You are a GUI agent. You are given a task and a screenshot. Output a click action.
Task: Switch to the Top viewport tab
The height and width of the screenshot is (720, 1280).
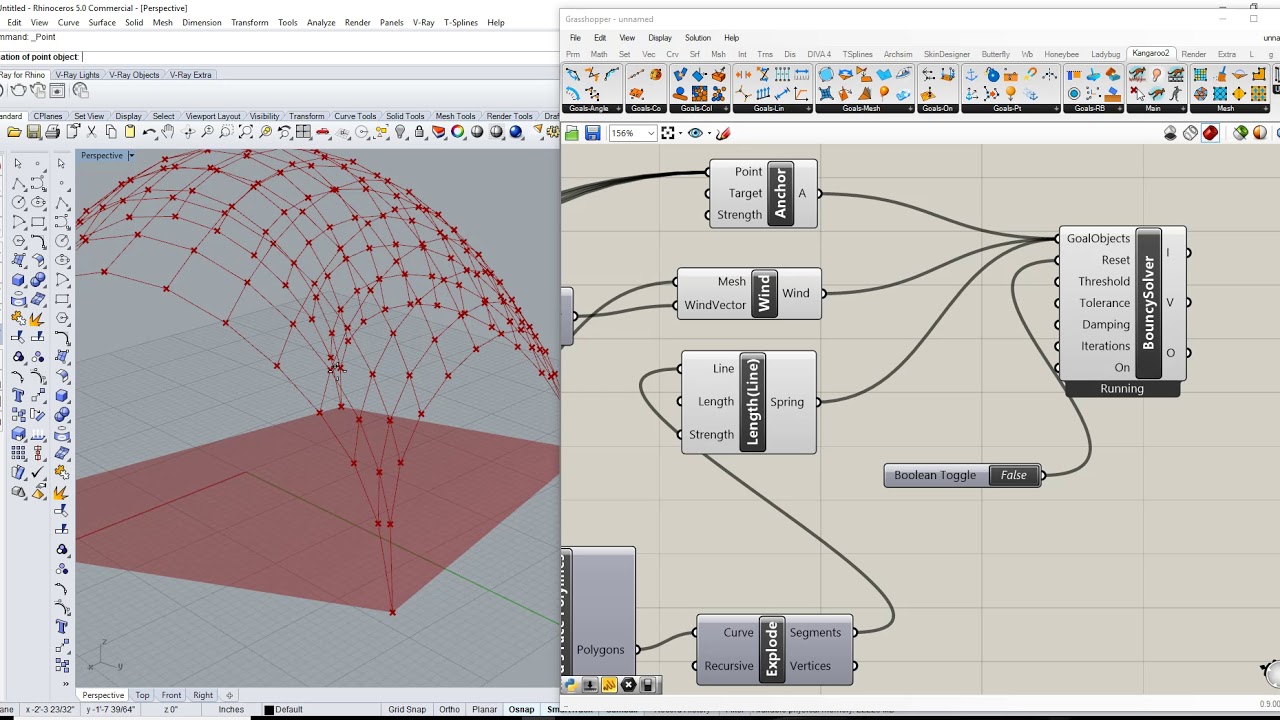(142, 695)
